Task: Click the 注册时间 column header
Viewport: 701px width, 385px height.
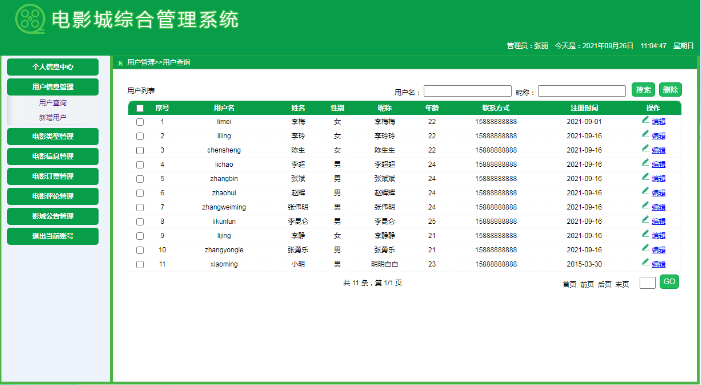Action: (584, 108)
